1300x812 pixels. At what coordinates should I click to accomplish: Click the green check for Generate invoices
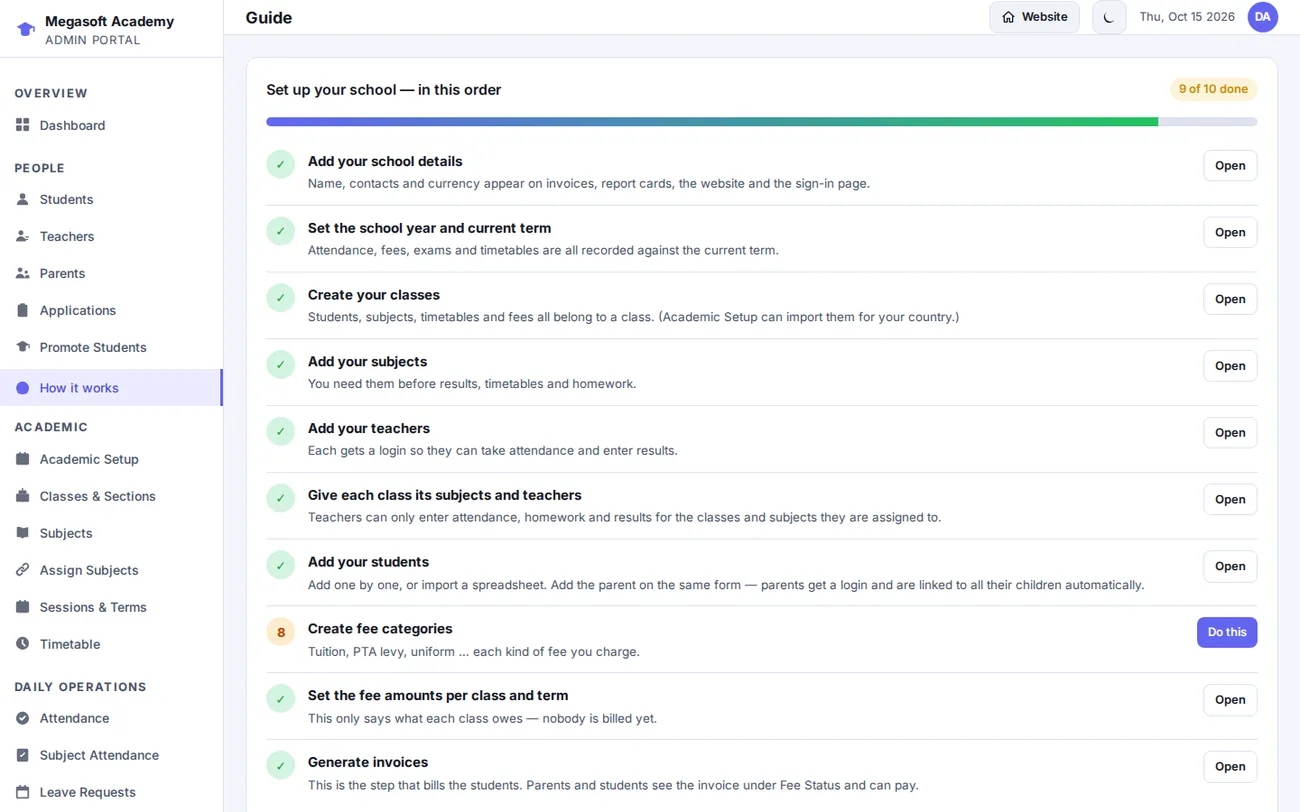tap(280, 766)
